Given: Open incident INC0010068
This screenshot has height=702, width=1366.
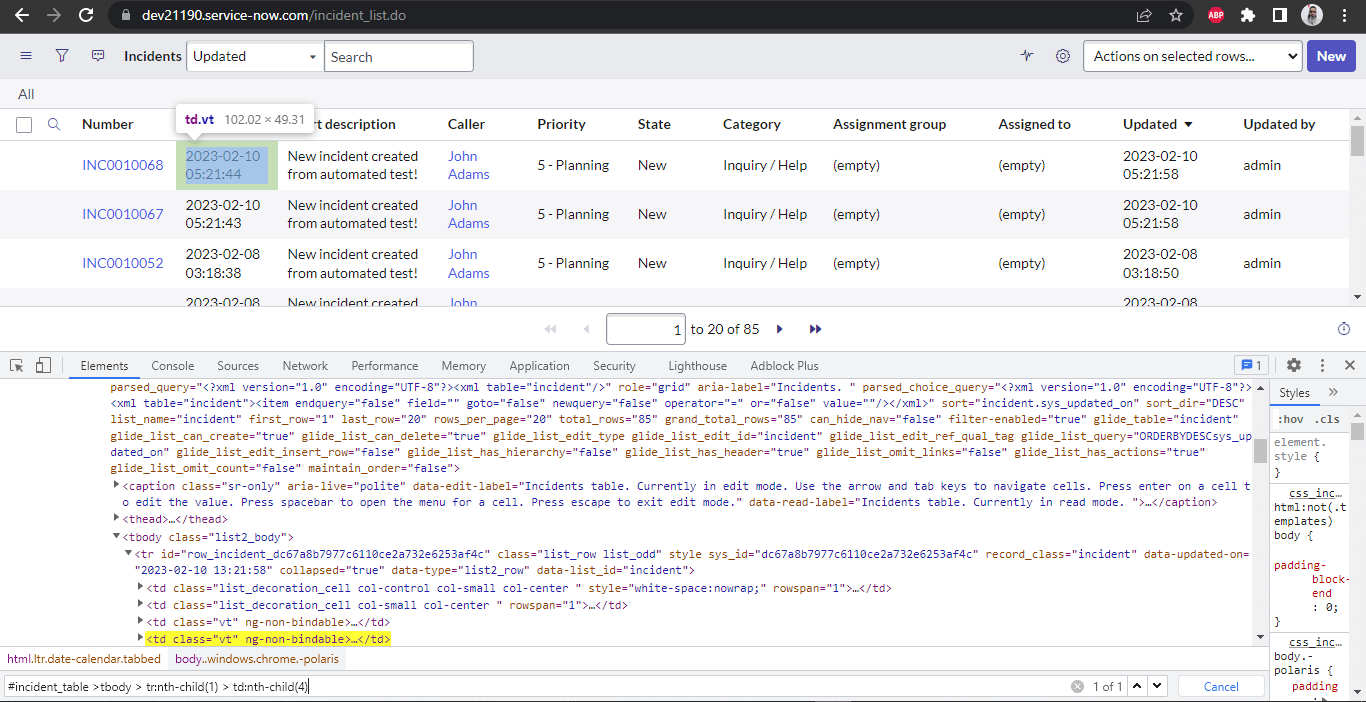Looking at the screenshot, I should tap(122, 165).
